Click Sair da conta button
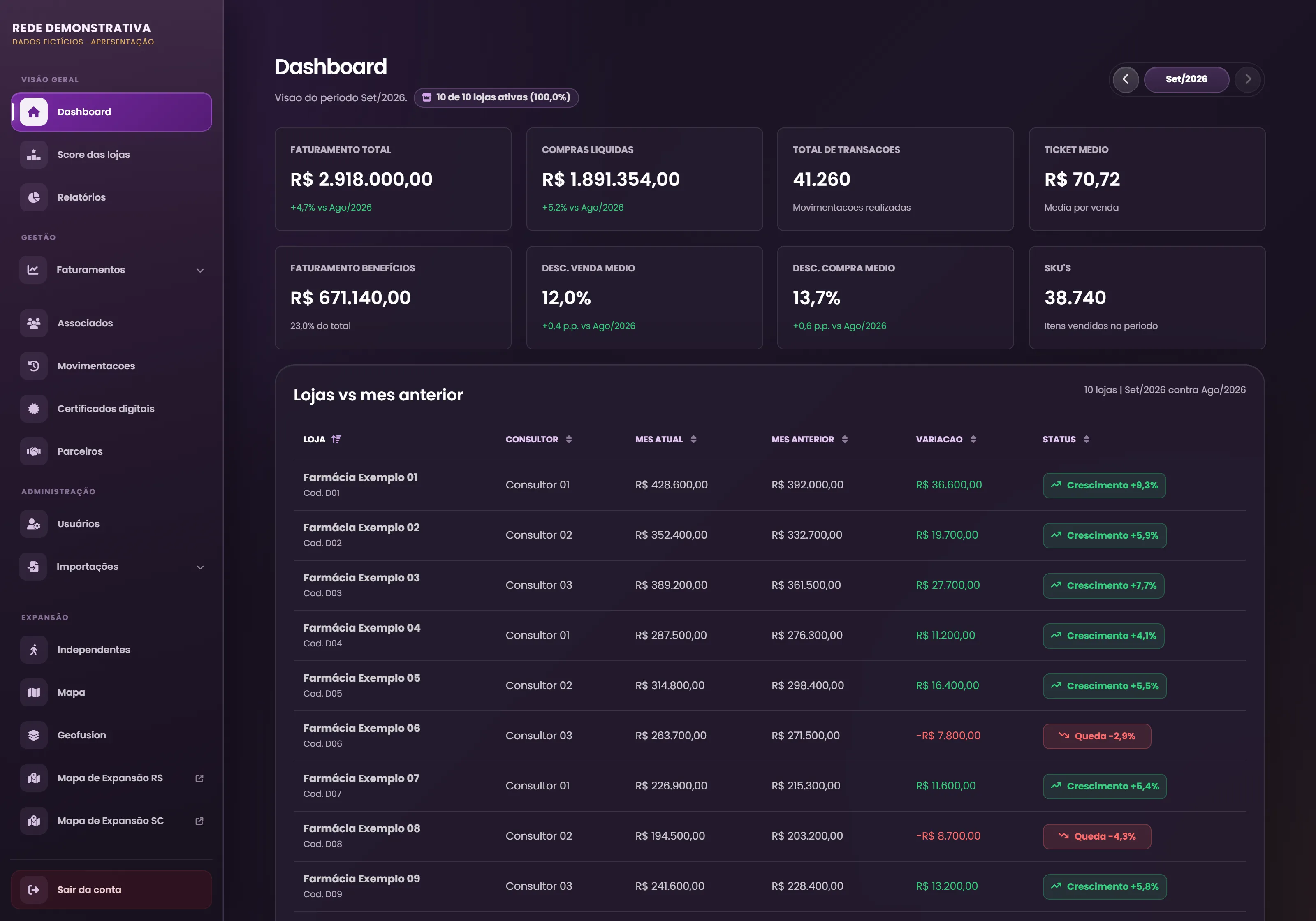 click(111, 890)
